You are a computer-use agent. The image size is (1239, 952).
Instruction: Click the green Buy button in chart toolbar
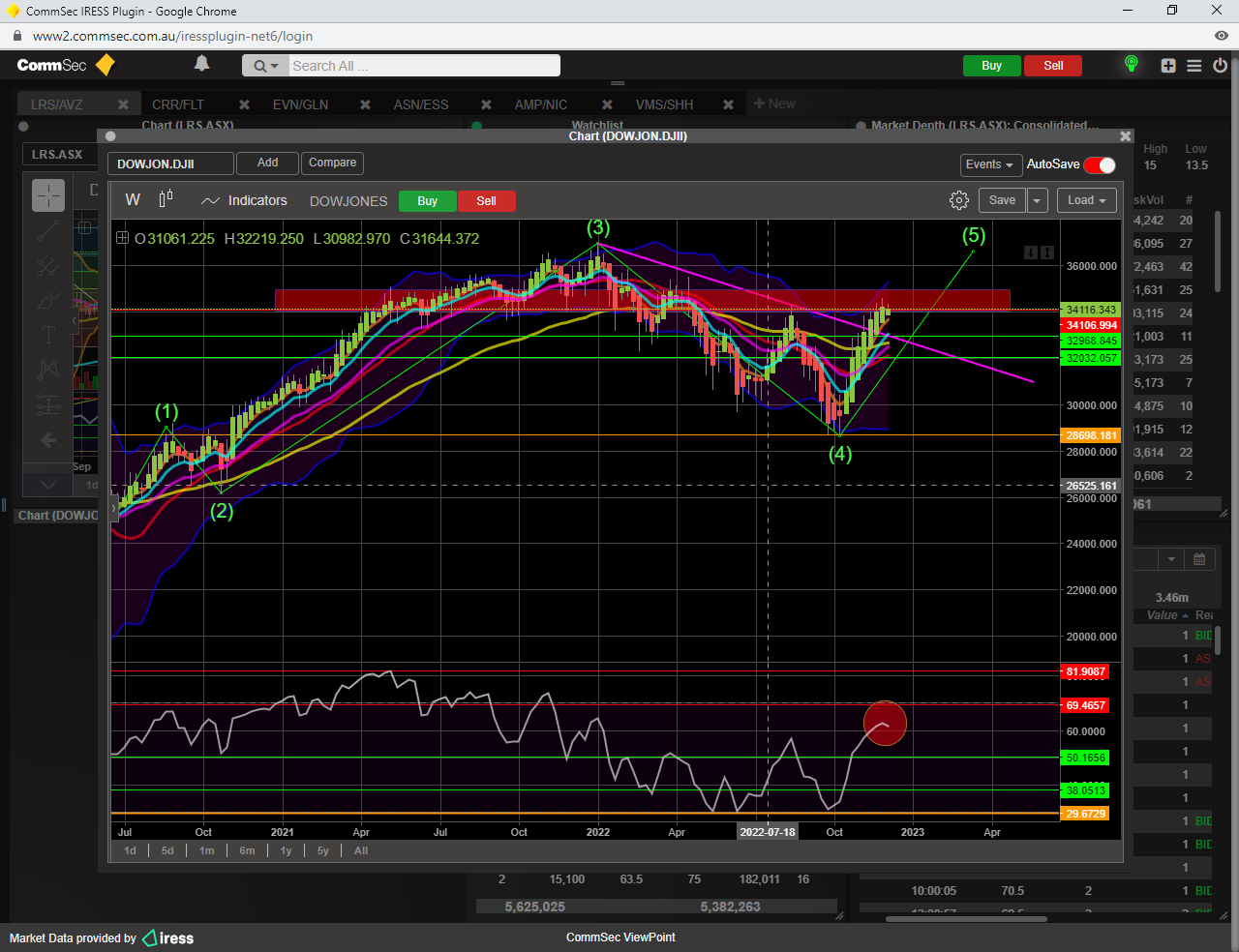coord(427,201)
